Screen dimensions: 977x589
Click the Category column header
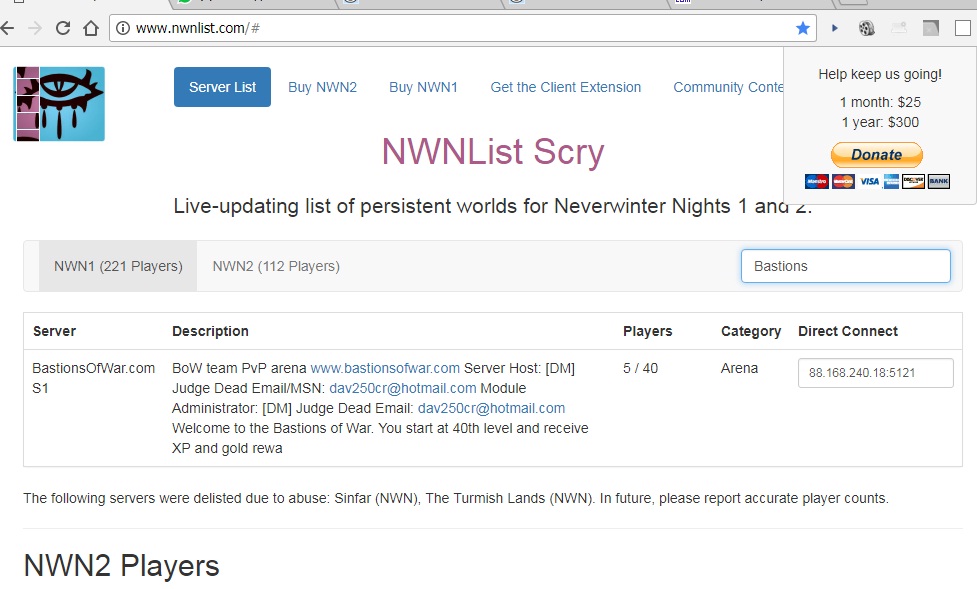(751, 331)
